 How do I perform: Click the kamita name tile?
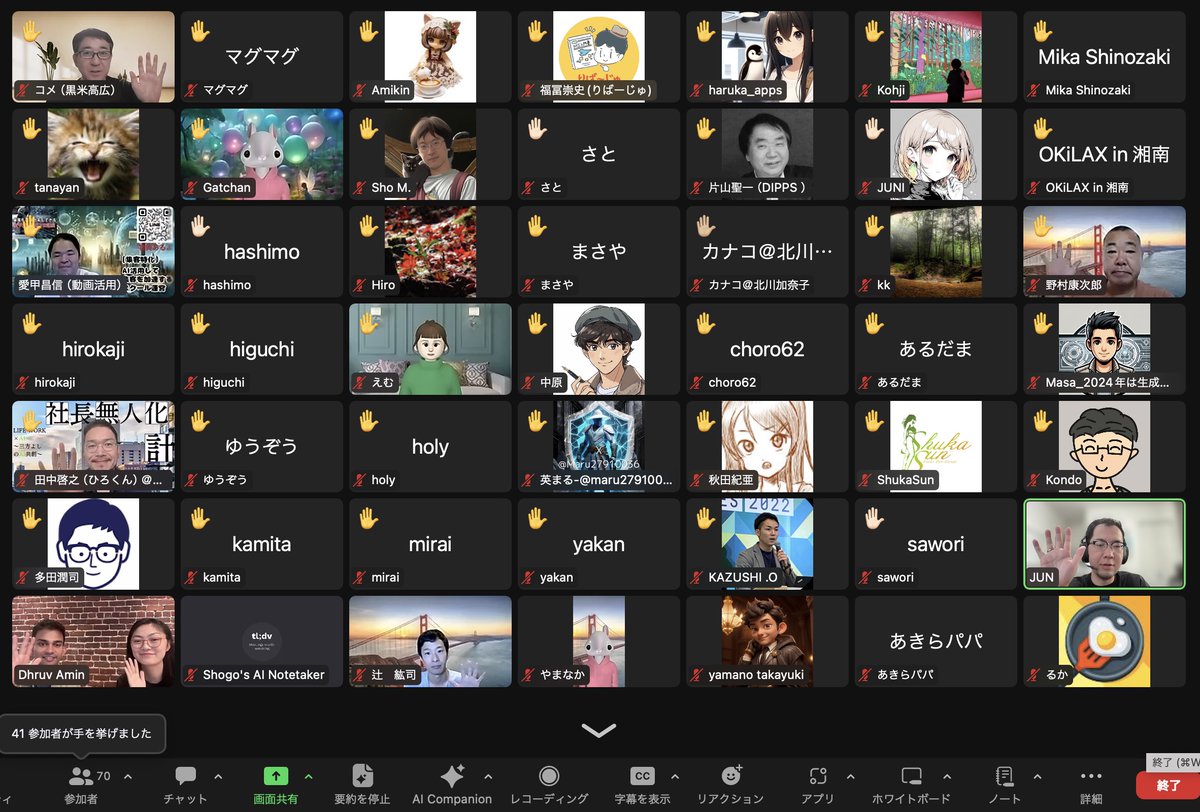tap(262, 544)
